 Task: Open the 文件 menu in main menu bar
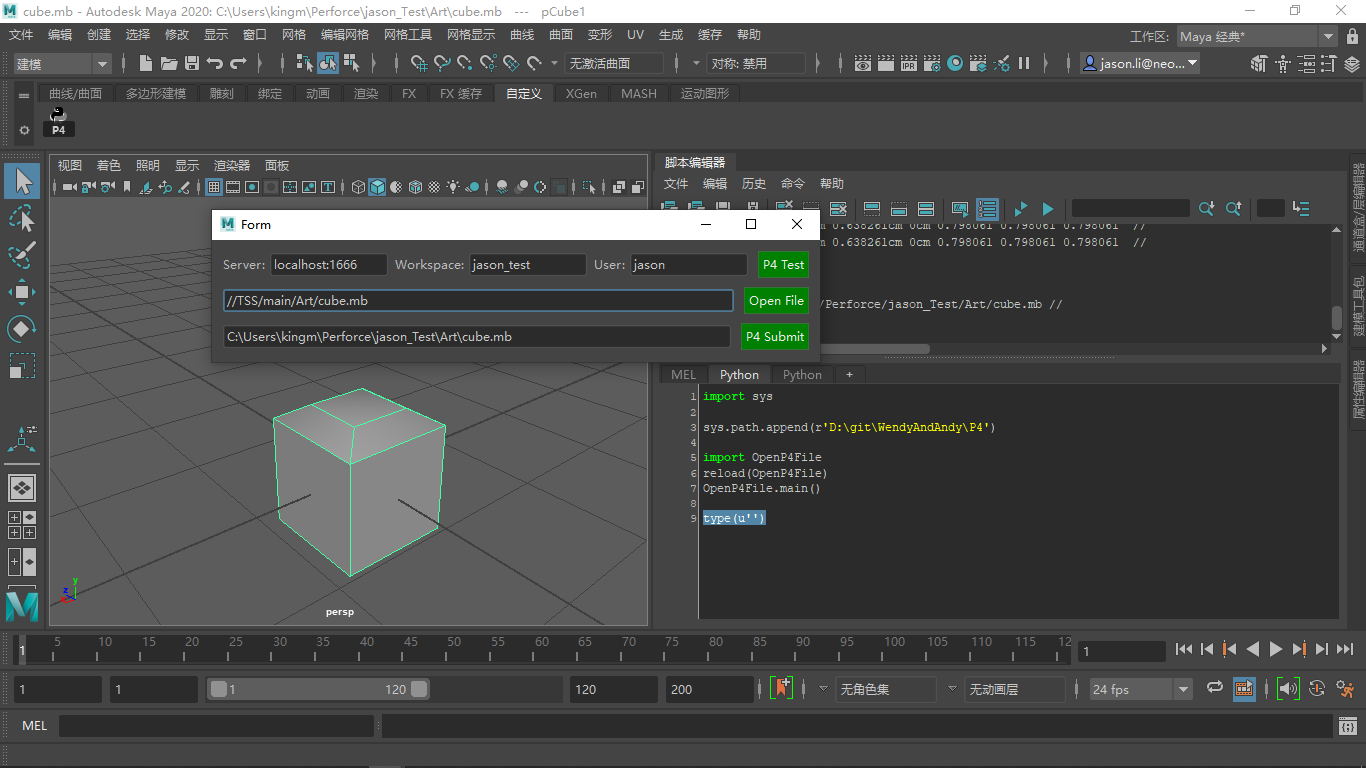[21, 35]
